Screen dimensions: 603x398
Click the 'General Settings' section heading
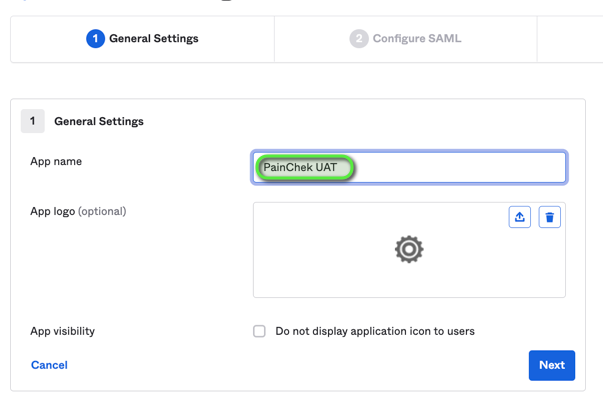click(99, 122)
